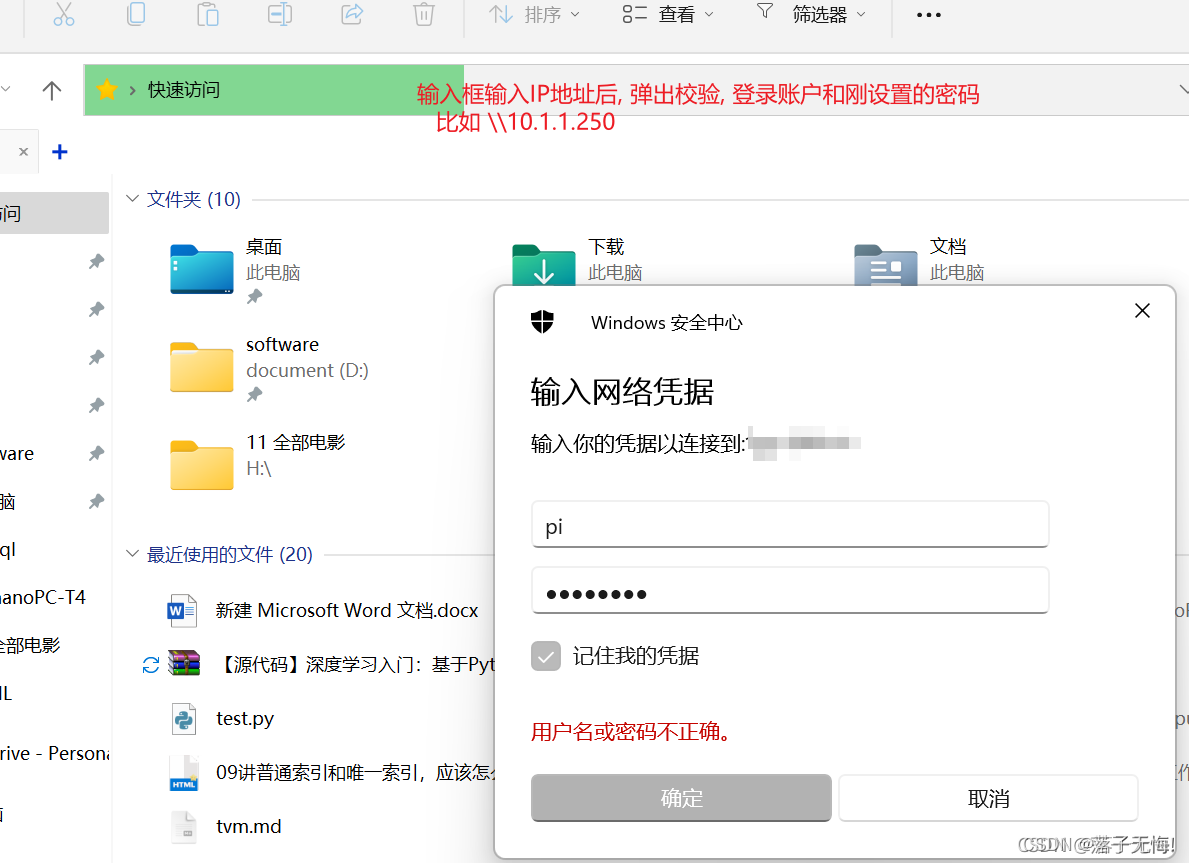Image resolution: width=1189 pixels, height=863 pixels.
Task: Click the Rename icon in the toolbar
Action: tap(279, 14)
